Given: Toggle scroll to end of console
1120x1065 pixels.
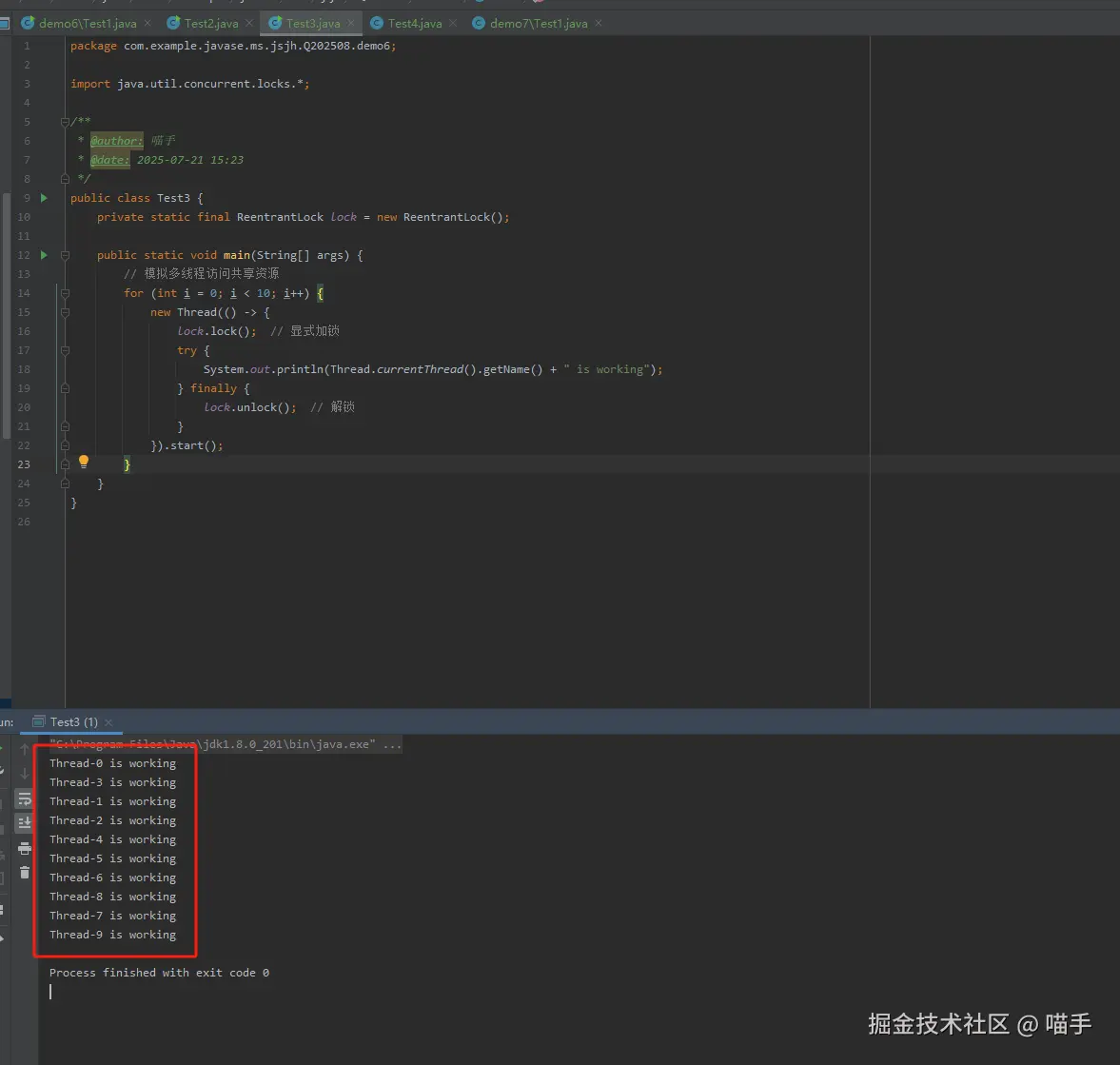Looking at the screenshot, I should pyautogui.click(x=25, y=823).
